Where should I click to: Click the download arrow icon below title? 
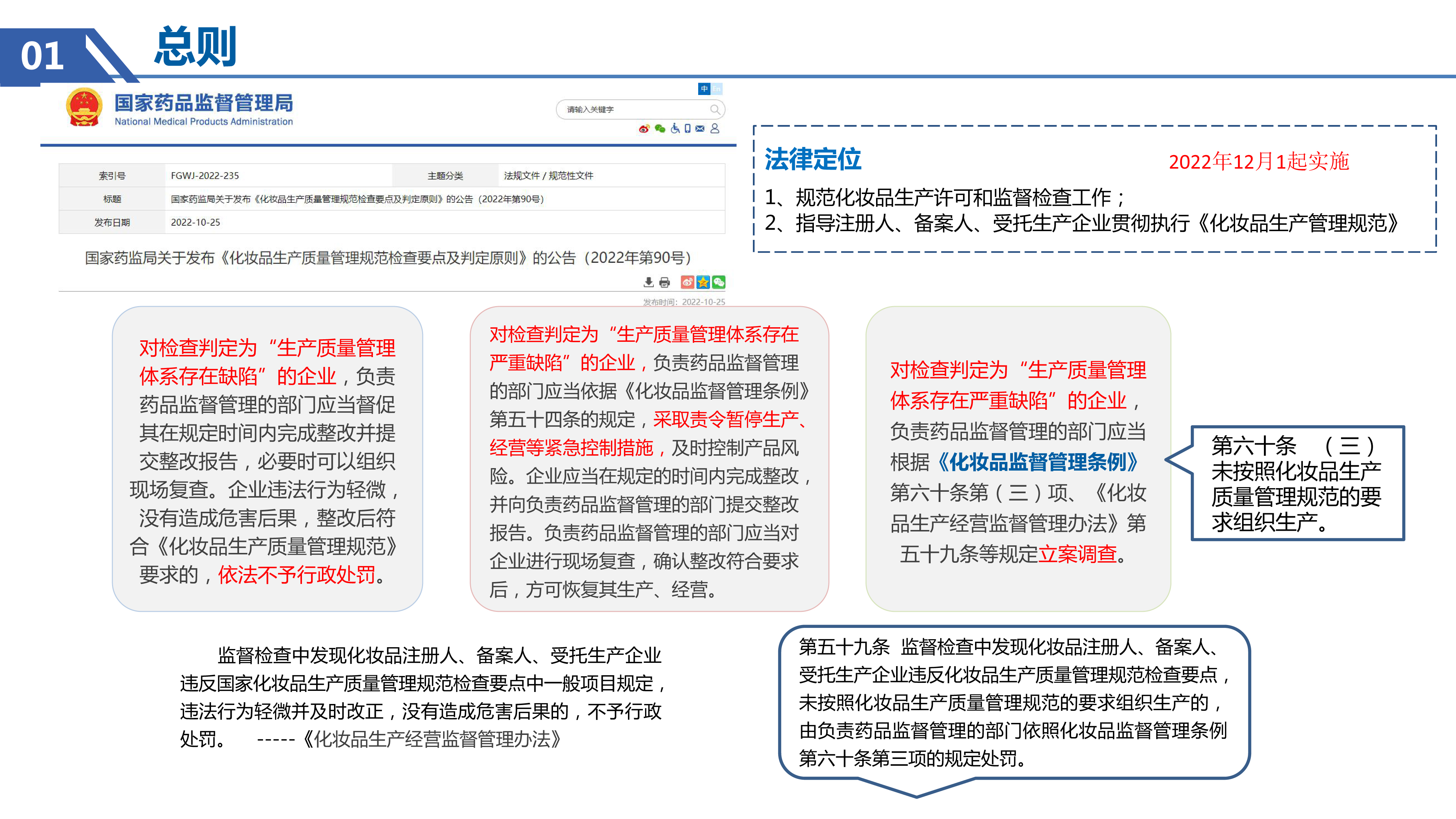pos(649,282)
